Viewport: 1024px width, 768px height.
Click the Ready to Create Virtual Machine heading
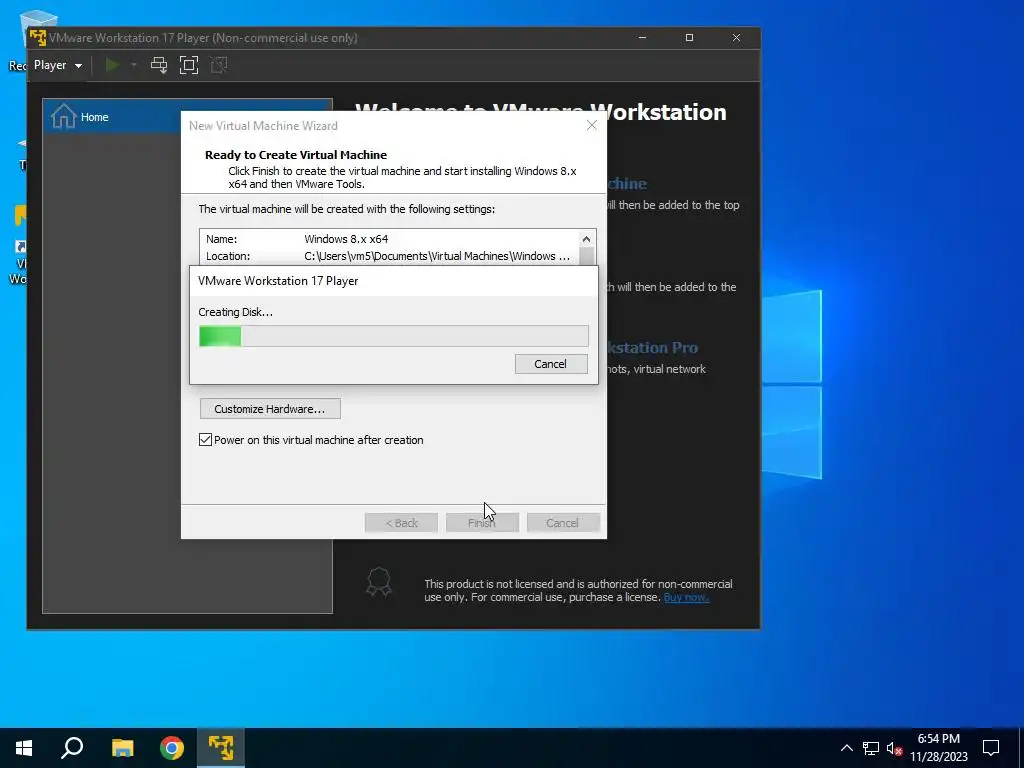point(296,155)
